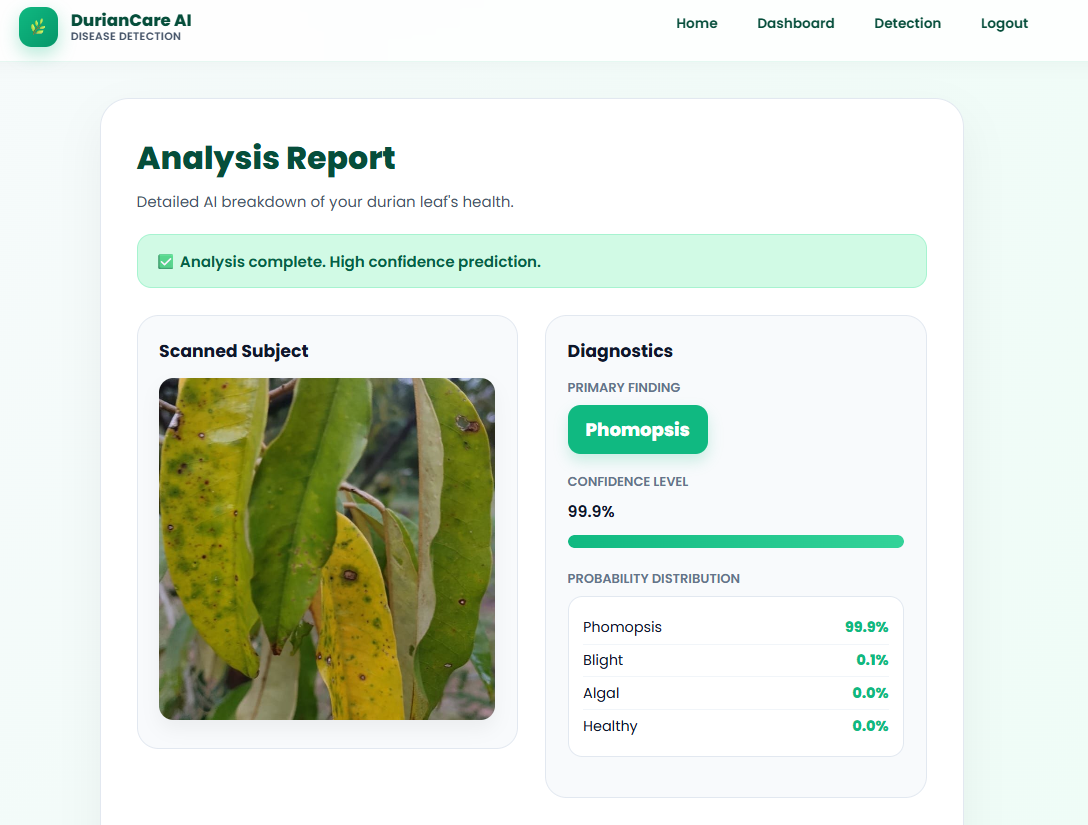The height and width of the screenshot is (825, 1088).
Task: Click the Phomopsis primary finding badge
Action: (x=638, y=429)
